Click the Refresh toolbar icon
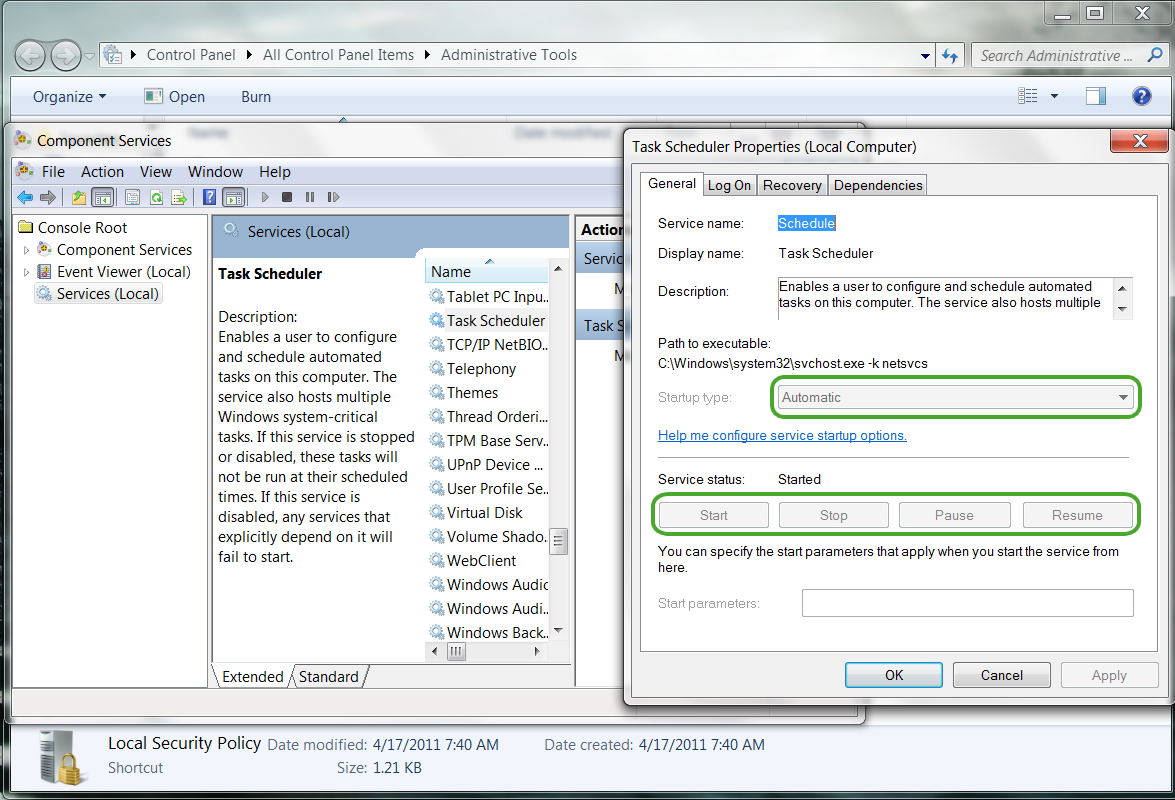Viewport: 1175px width, 800px height. point(156,198)
